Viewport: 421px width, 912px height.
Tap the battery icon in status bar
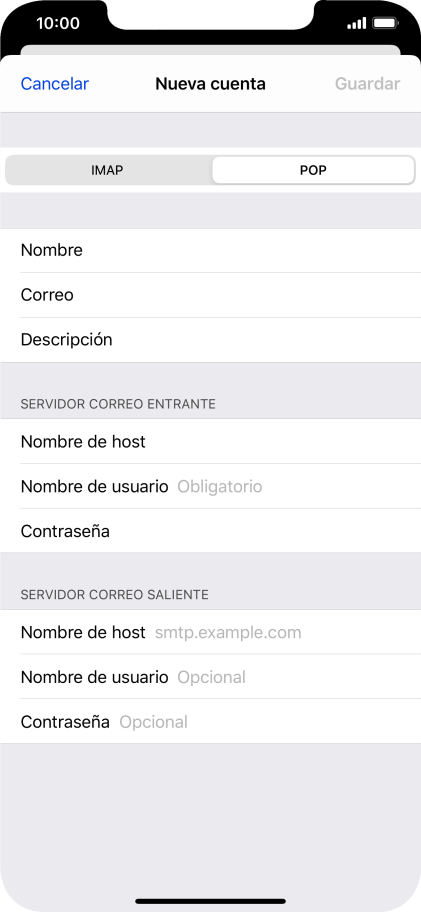384,23
